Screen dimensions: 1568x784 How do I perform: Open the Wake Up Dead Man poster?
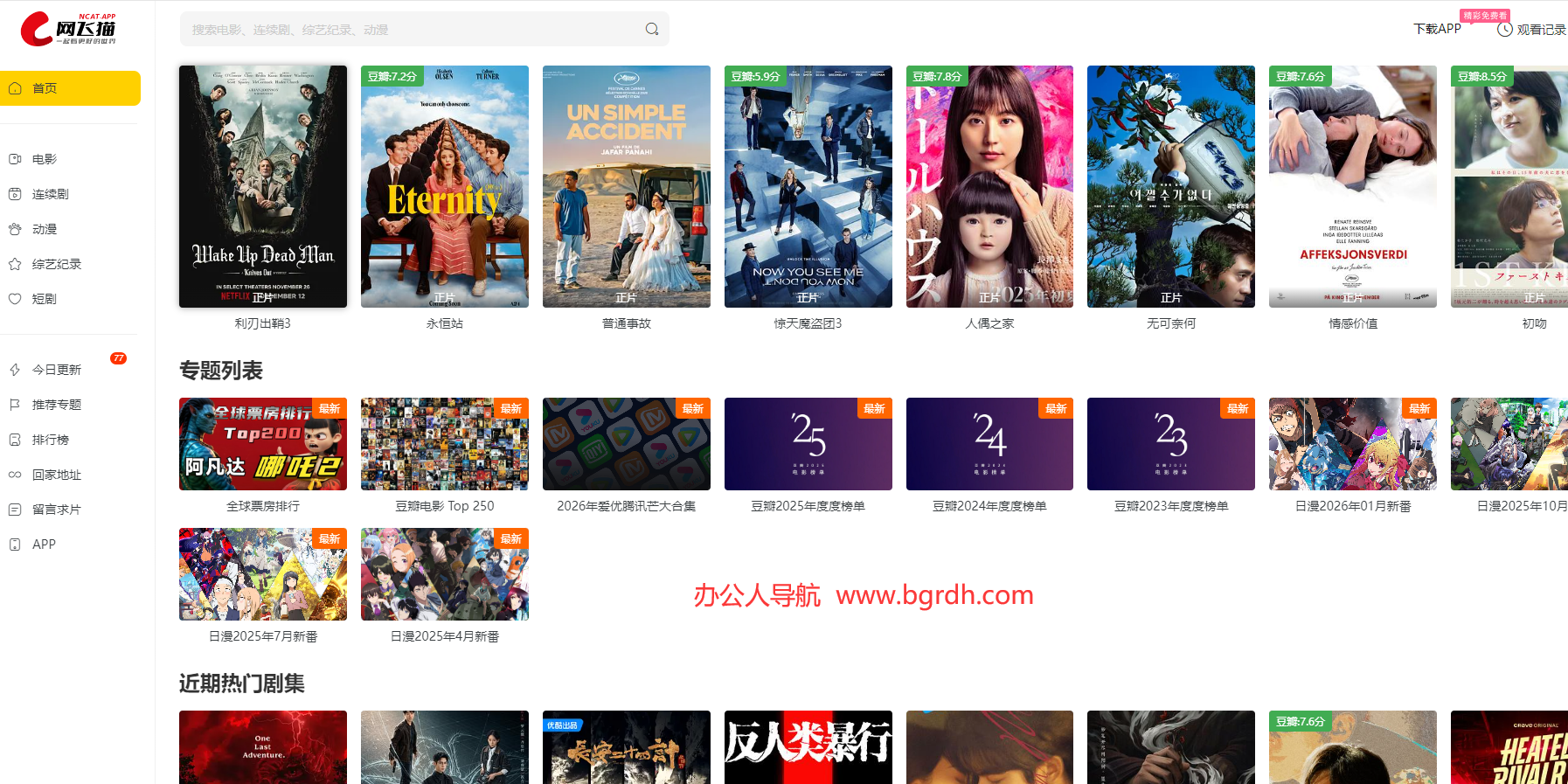pyautogui.click(x=263, y=186)
